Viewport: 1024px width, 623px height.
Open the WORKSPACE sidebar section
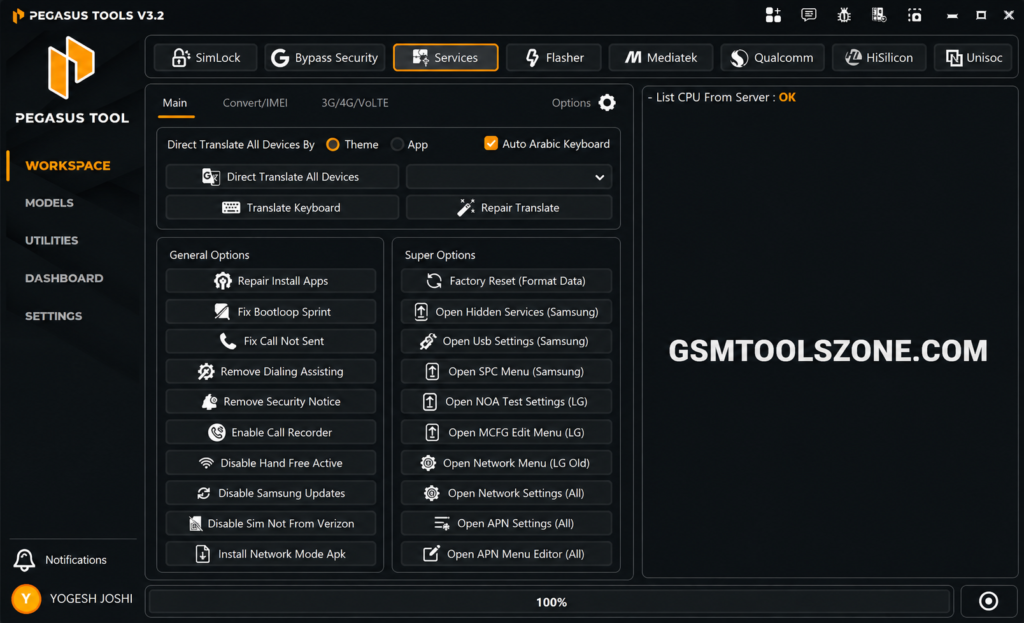click(x=68, y=166)
